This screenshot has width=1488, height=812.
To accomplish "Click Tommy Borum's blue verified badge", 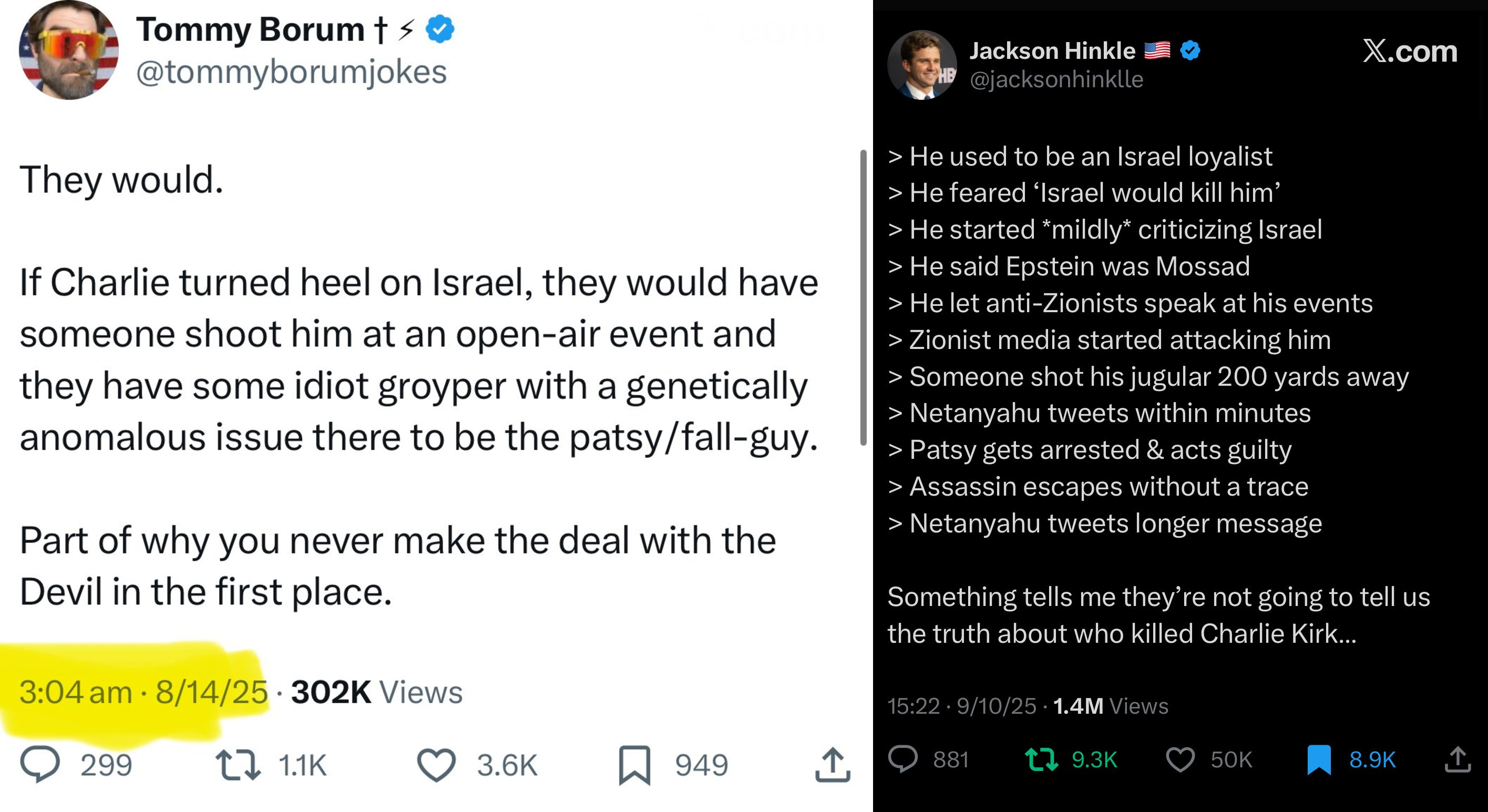I will tap(440, 29).
